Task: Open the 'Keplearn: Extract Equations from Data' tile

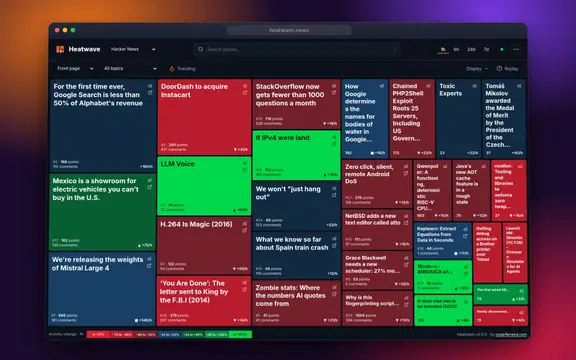Action: tap(443, 240)
